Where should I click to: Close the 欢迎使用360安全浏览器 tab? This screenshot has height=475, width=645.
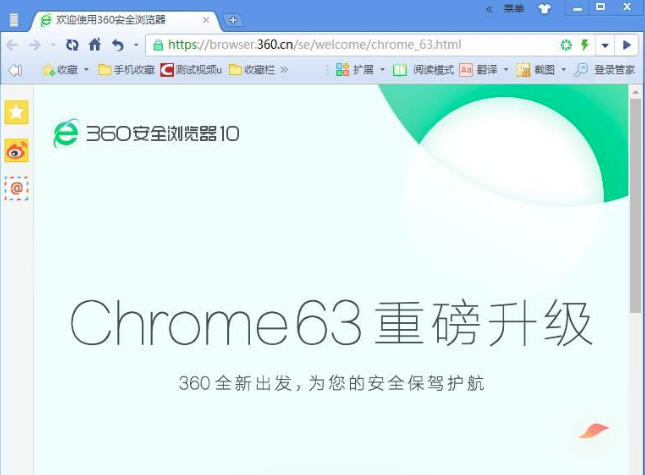coord(206,20)
